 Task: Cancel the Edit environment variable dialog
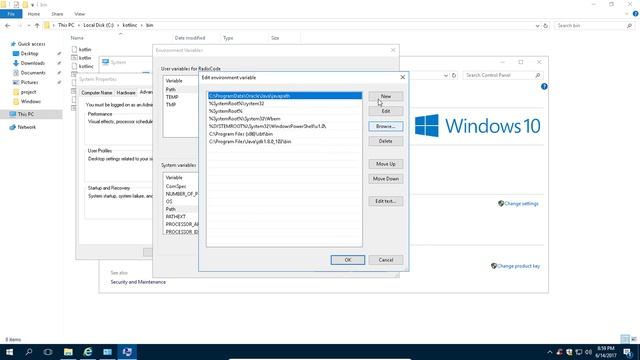pyautogui.click(x=385, y=260)
